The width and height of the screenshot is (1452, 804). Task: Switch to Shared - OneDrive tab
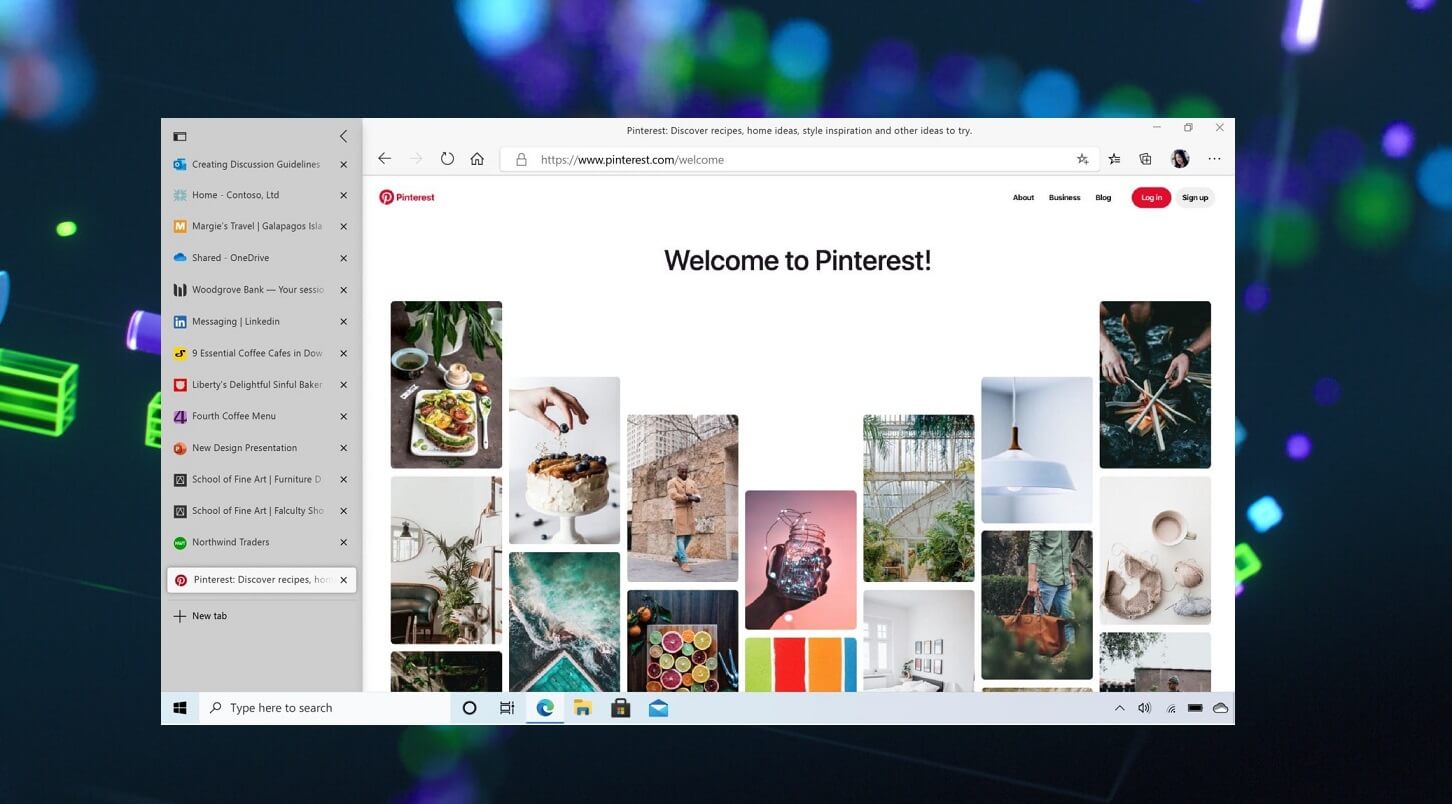pyautogui.click(x=230, y=258)
